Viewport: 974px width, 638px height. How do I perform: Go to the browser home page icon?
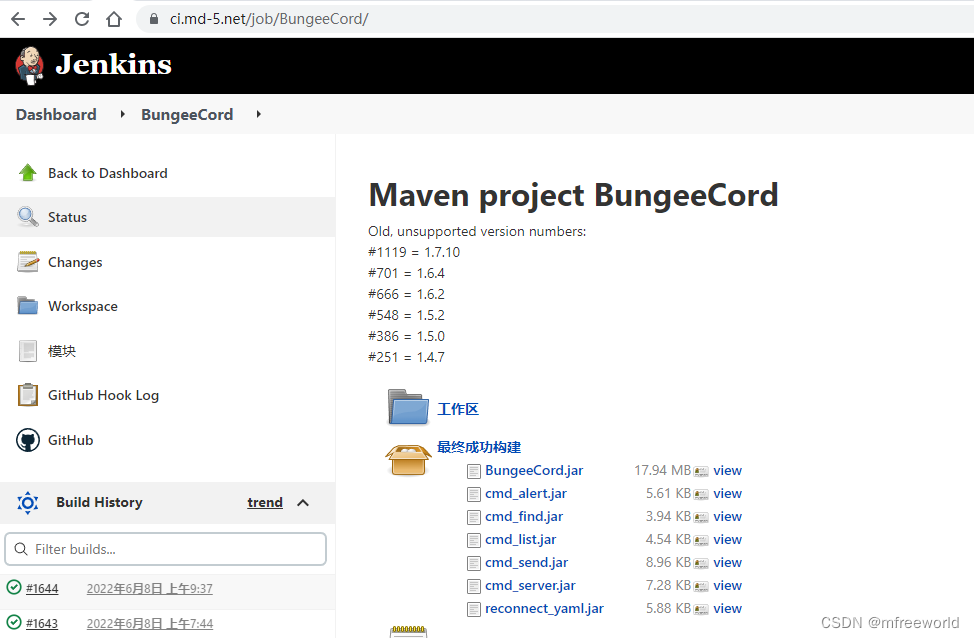(x=114, y=19)
